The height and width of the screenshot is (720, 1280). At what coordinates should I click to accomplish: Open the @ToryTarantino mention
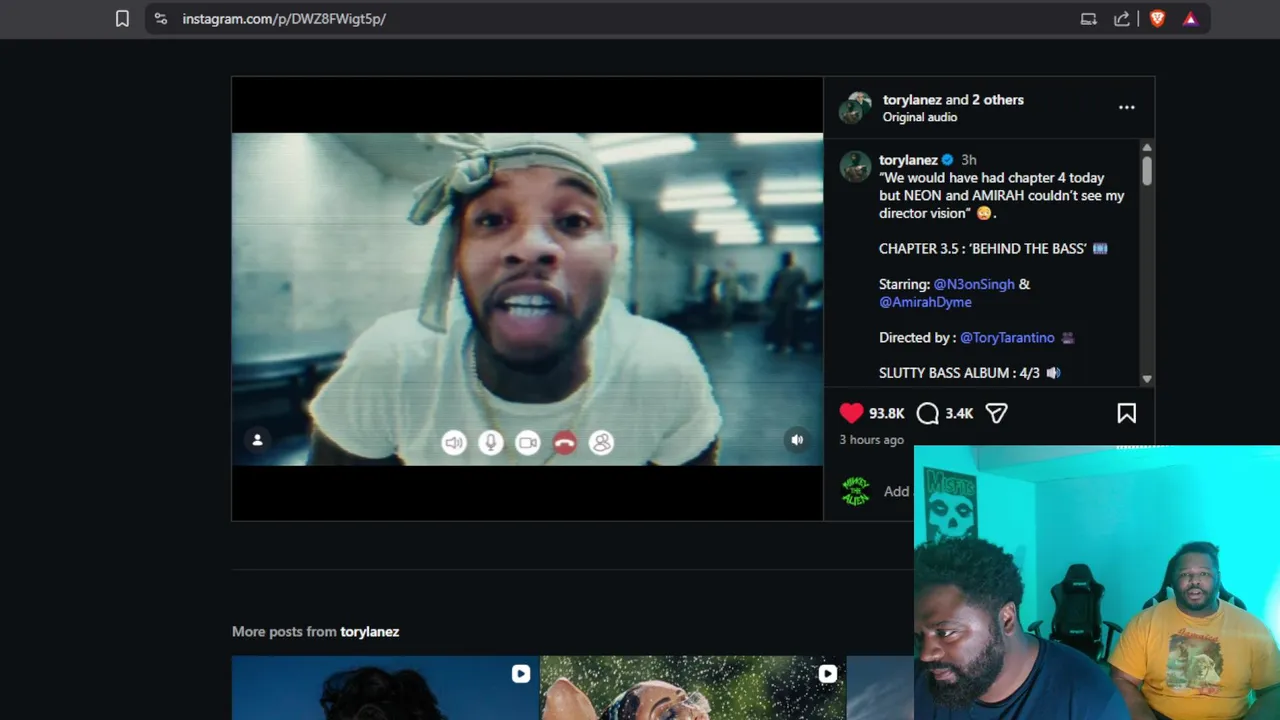click(1007, 338)
